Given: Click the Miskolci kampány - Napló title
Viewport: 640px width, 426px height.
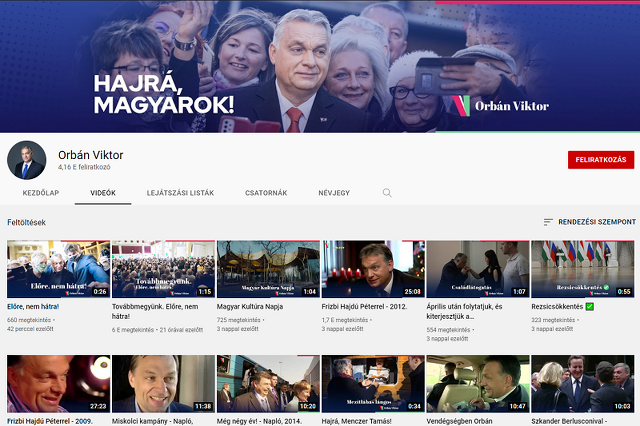Looking at the screenshot, I should [153, 421].
